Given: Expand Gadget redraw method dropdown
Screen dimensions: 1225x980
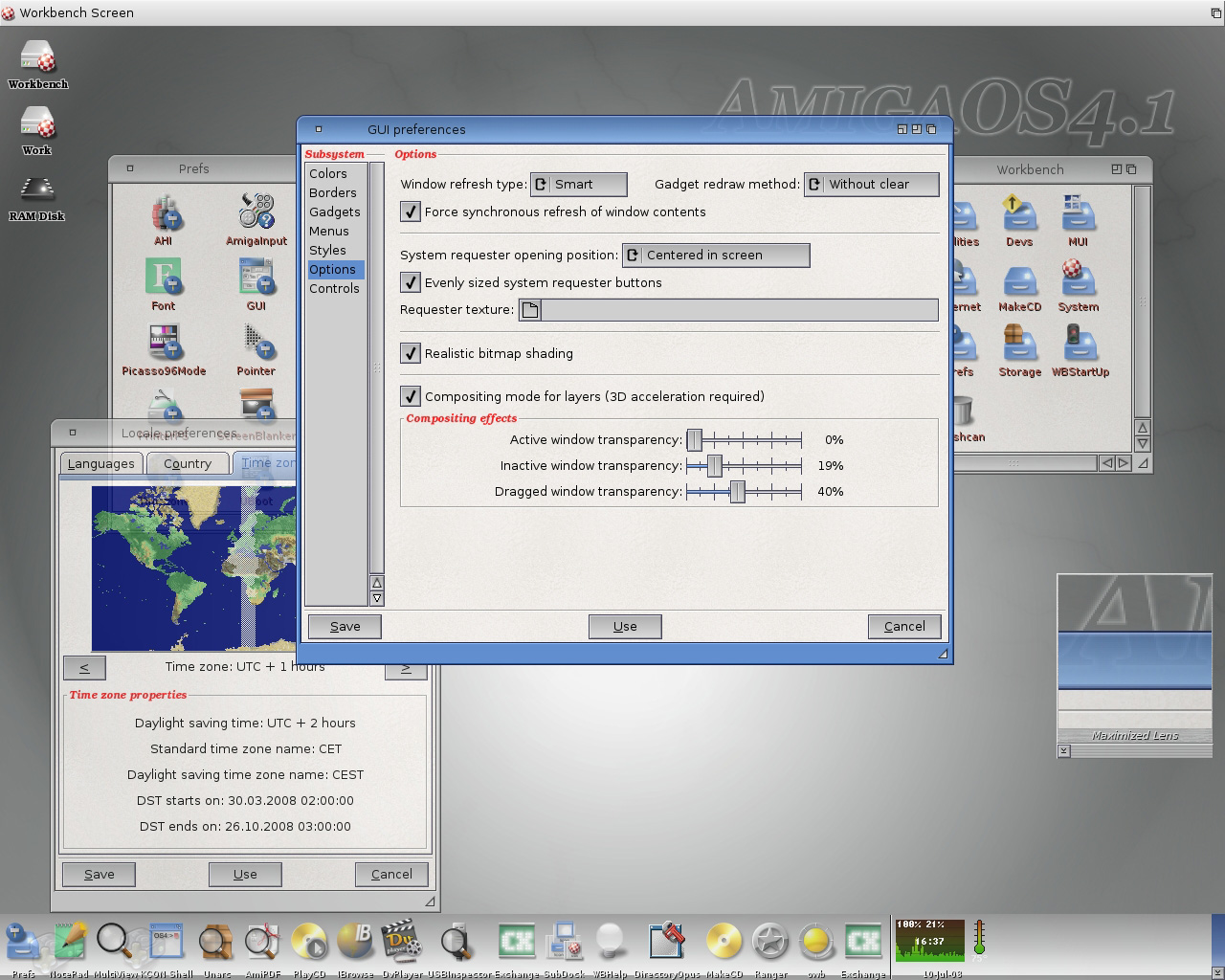Looking at the screenshot, I should [871, 184].
